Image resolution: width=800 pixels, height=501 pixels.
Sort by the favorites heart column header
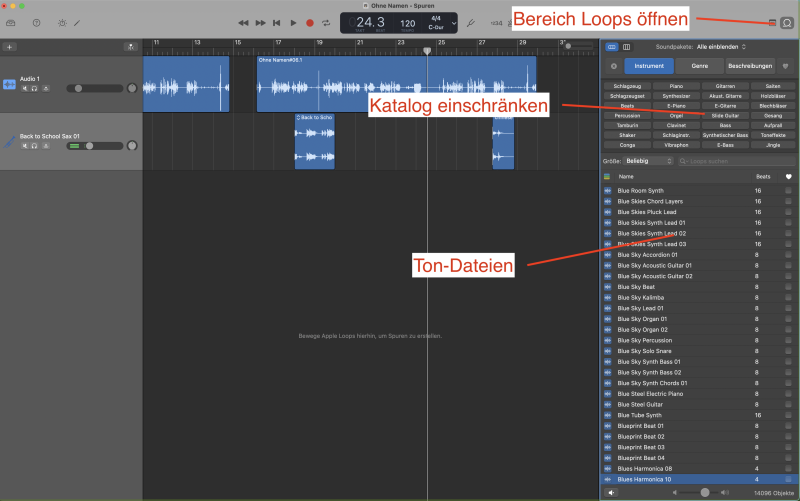(x=788, y=177)
